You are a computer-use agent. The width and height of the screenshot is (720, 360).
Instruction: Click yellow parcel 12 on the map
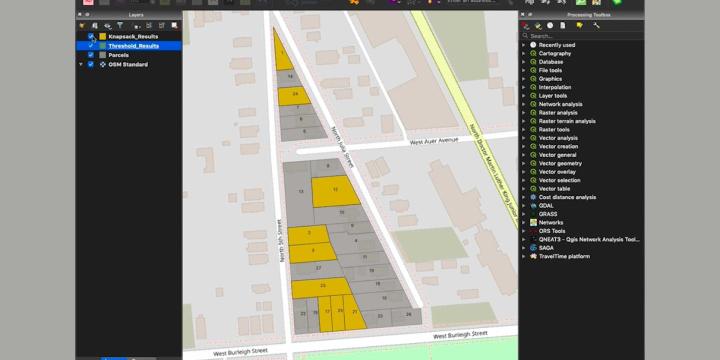coord(335,190)
